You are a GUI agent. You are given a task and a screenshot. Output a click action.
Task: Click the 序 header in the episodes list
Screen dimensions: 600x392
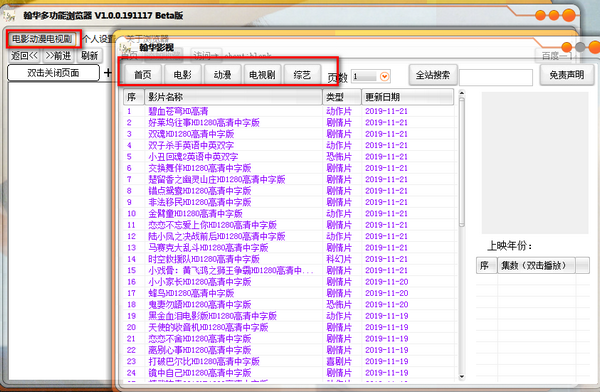click(486, 266)
